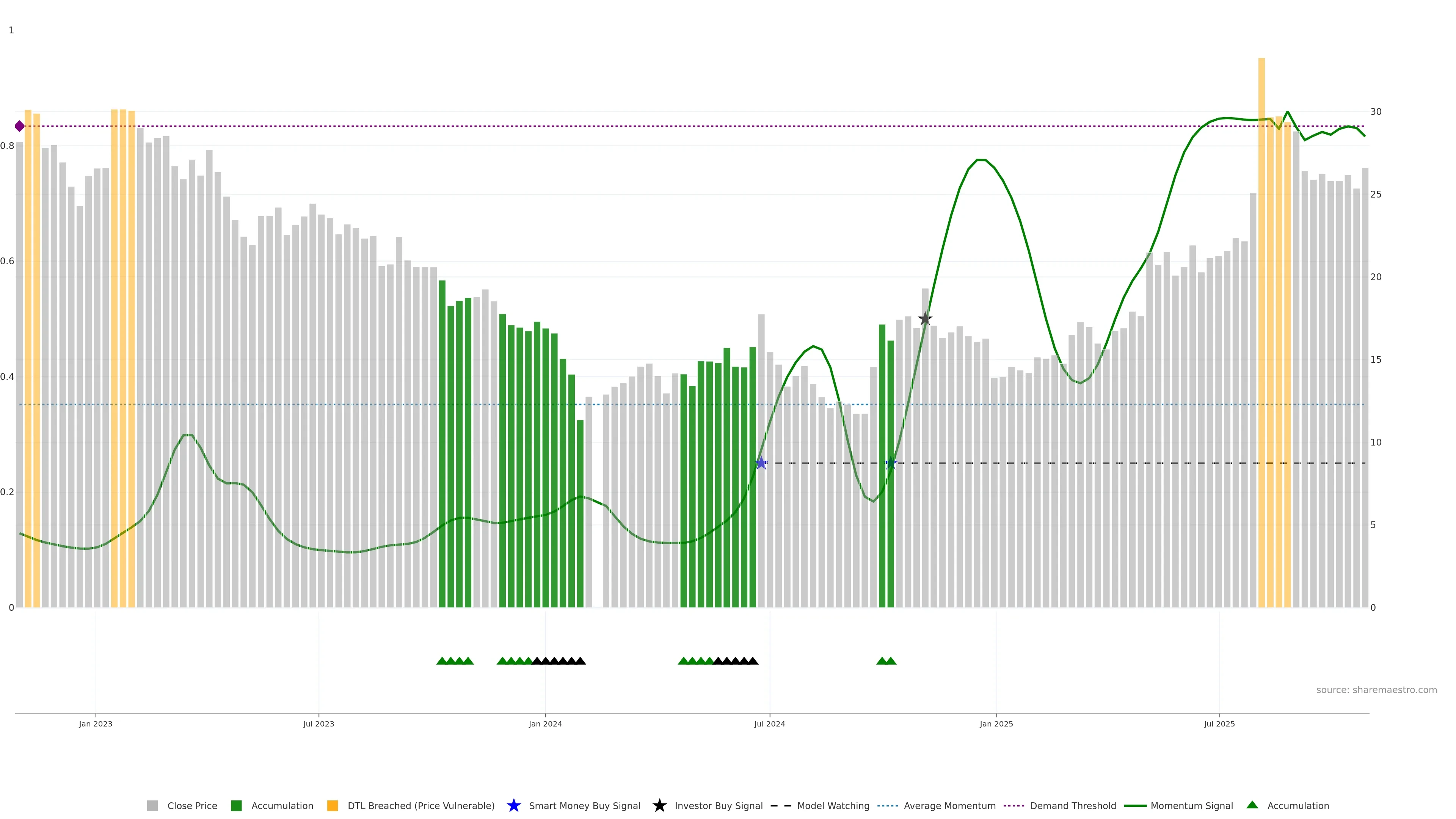The image size is (1456, 819).
Task: Click the Smart Money Buy Signal label
Action: pos(584,805)
